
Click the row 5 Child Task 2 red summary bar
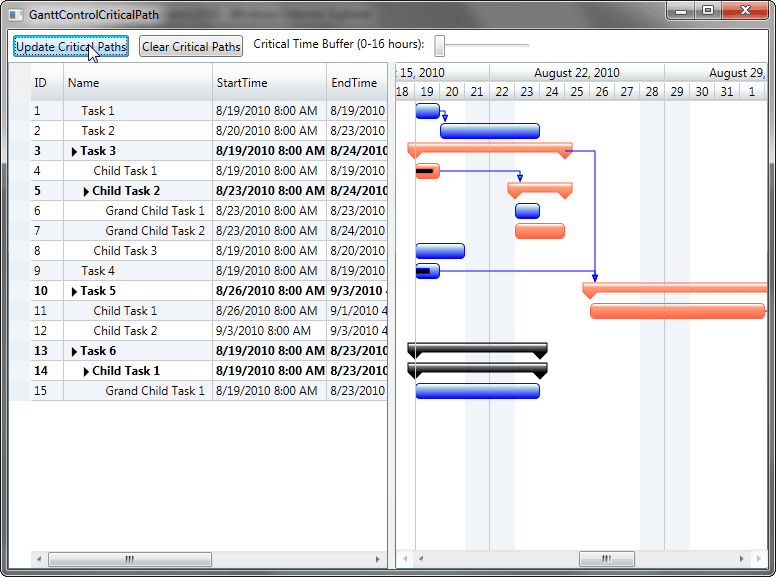(x=540, y=188)
